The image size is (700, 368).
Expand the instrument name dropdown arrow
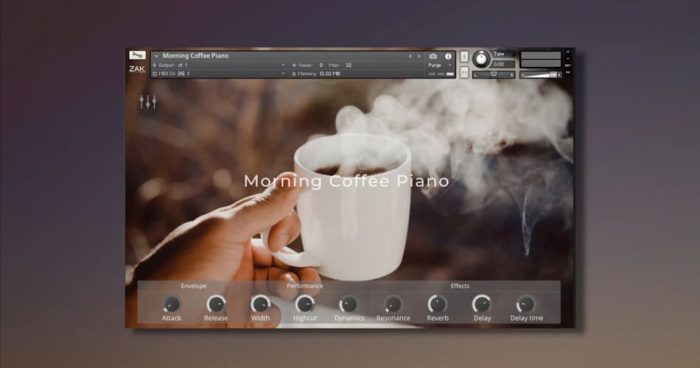tap(156, 56)
